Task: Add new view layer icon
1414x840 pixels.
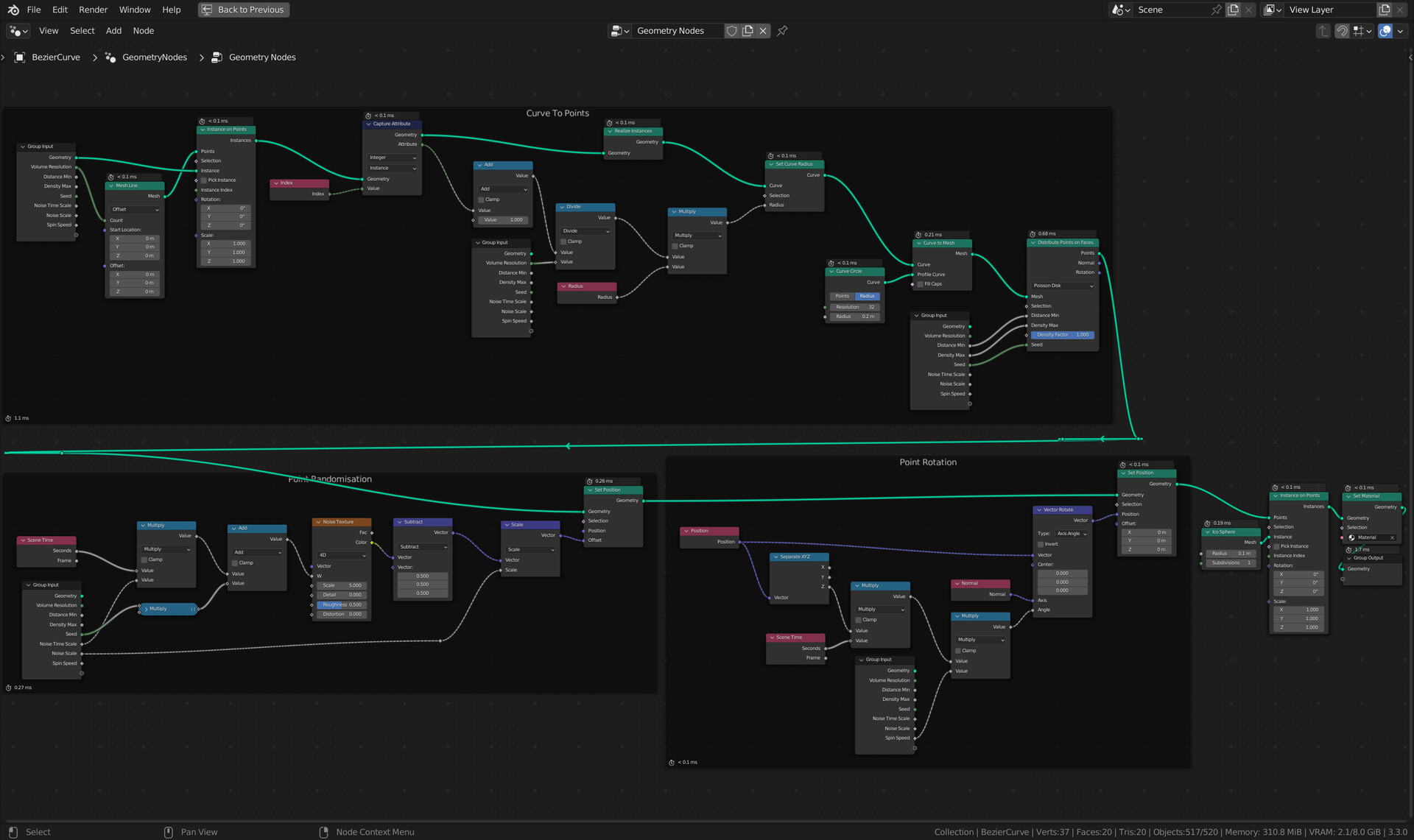Action: tap(1384, 10)
